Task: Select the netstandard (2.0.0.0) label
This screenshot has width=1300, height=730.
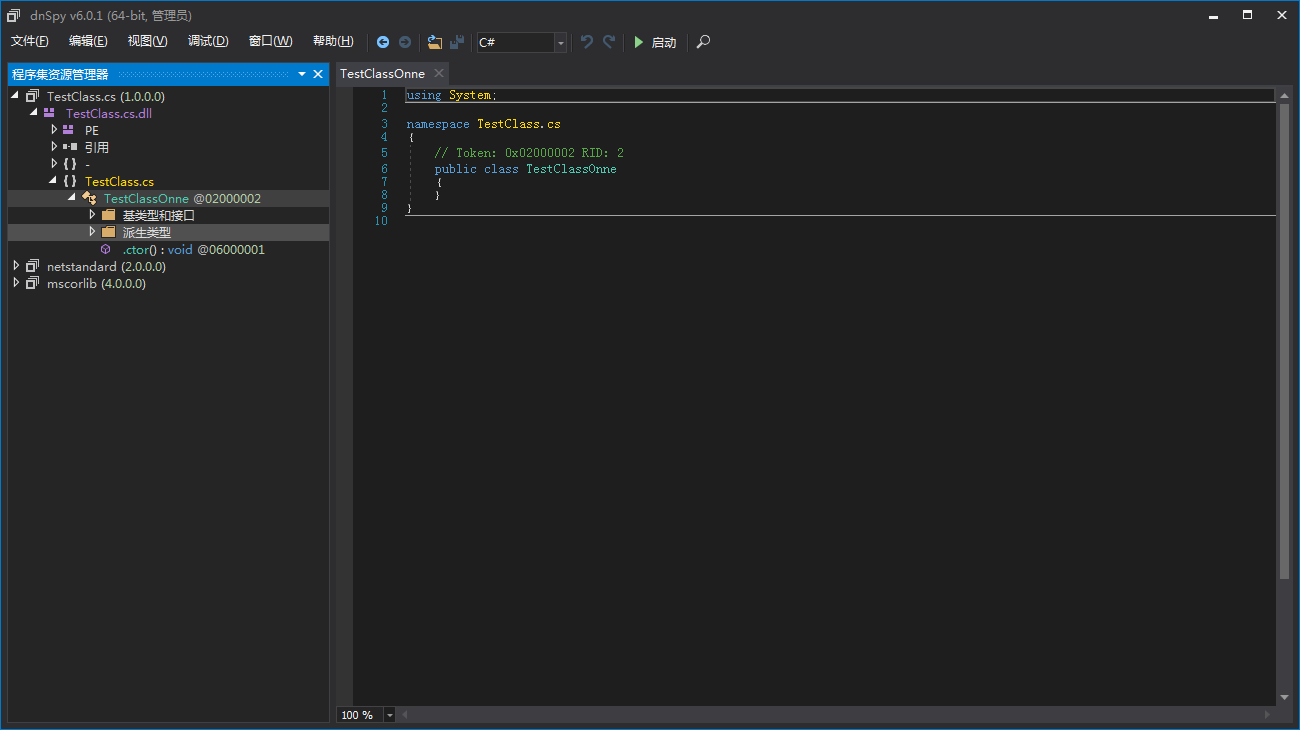Action: click(x=106, y=267)
